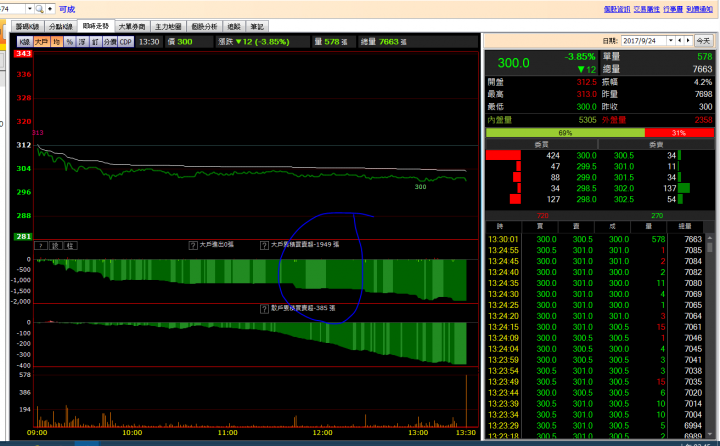
Task: Click the tick list scrollbar up arrow
Action: [709, 238]
